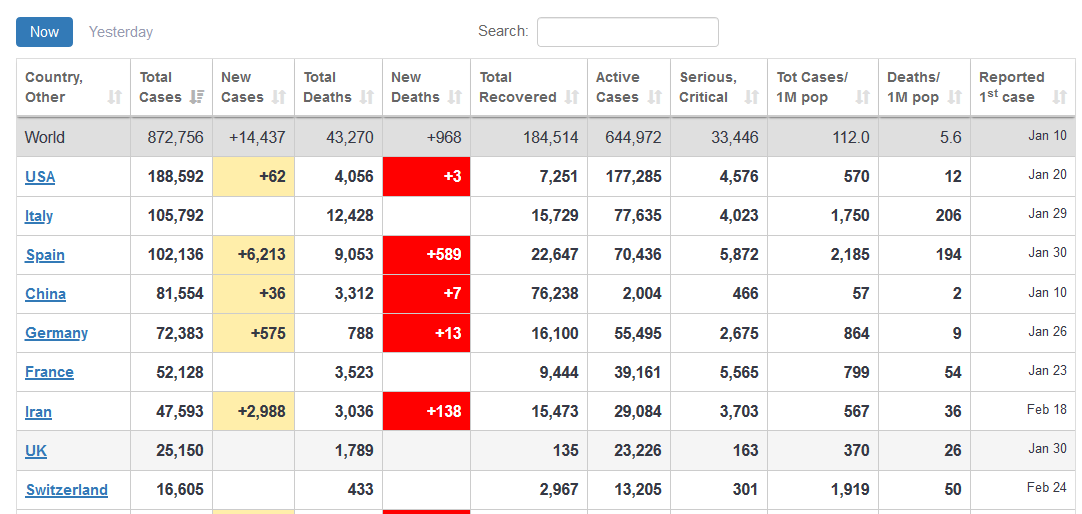Sort by the Country, Other column icon
The height and width of the screenshot is (514, 1082).
tap(114, 97)
